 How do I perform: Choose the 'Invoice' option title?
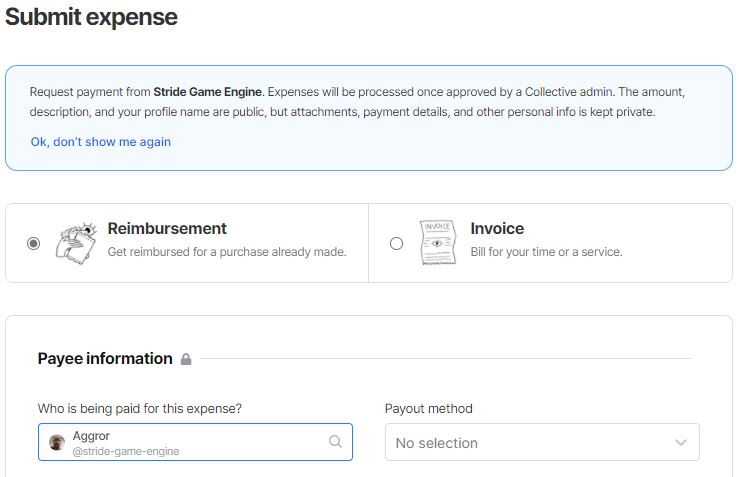(497, 229)
